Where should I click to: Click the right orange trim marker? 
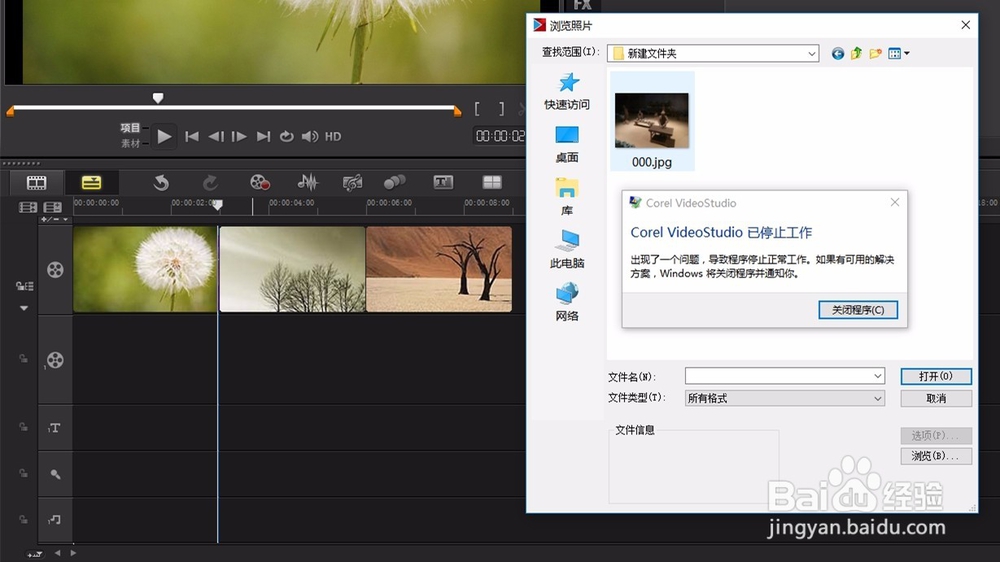coord(457,112)
